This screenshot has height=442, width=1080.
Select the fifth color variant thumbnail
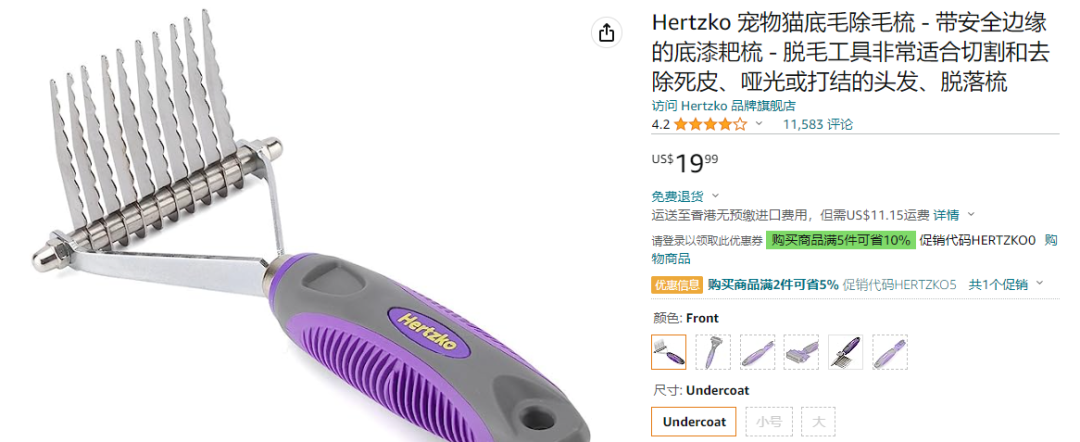click(845, 352)
